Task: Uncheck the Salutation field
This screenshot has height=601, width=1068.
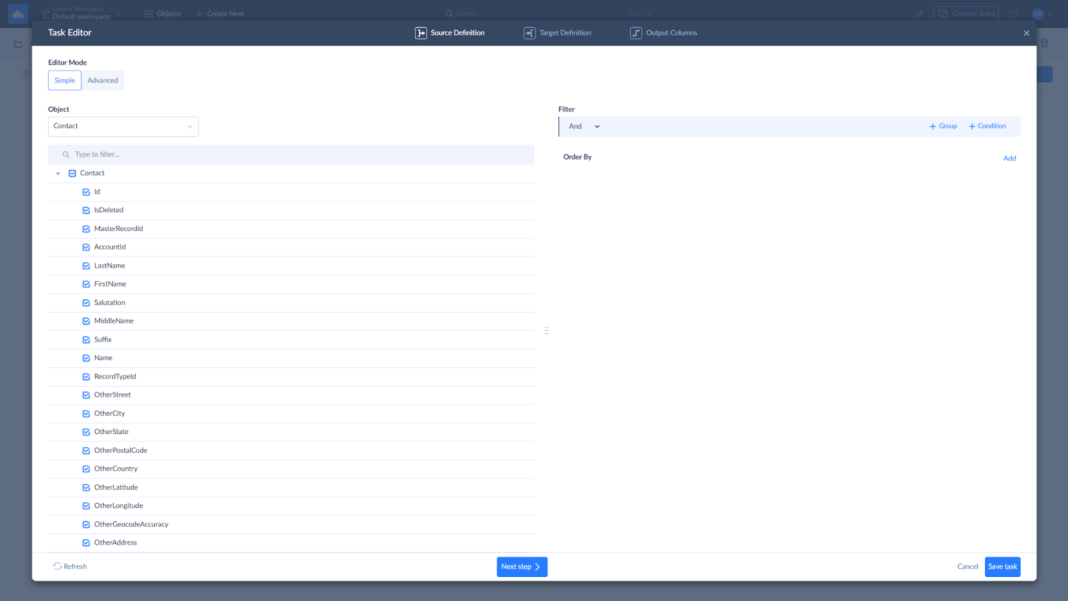Action: pyautogui.click(x=86, y=303)
